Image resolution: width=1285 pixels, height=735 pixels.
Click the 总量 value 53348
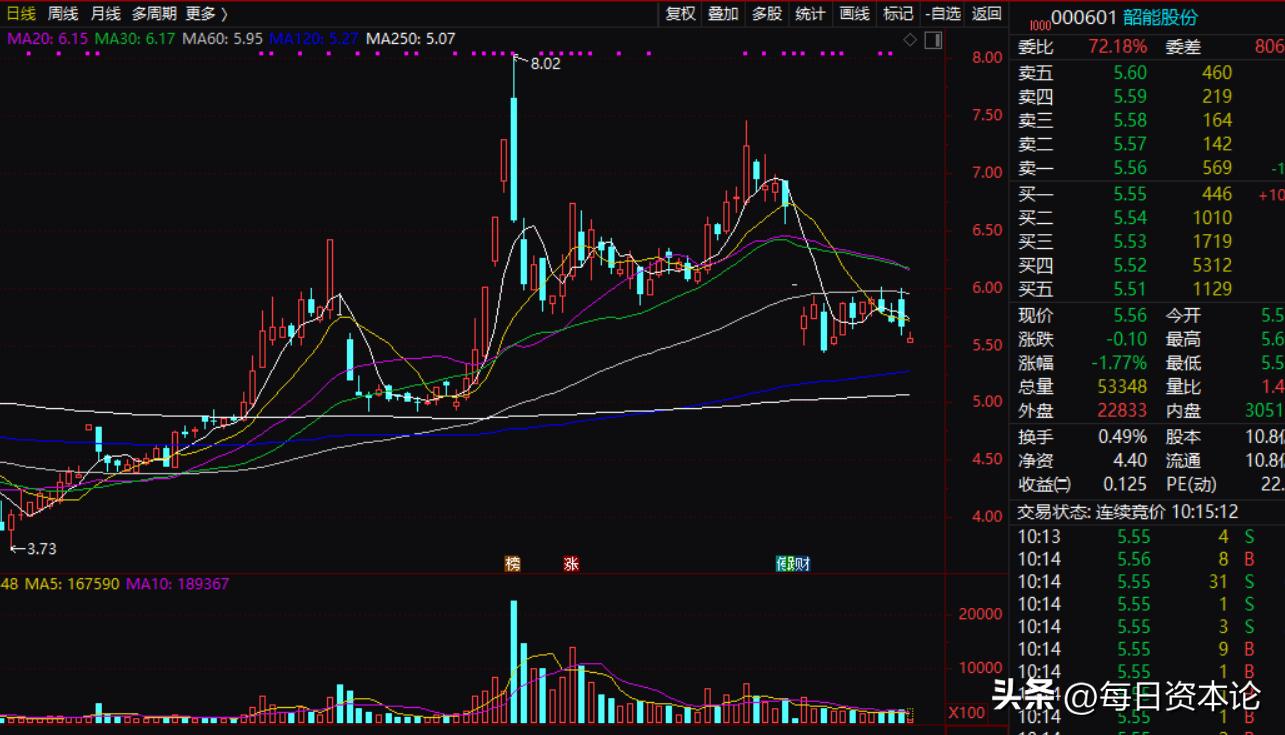coord(1121,387)
